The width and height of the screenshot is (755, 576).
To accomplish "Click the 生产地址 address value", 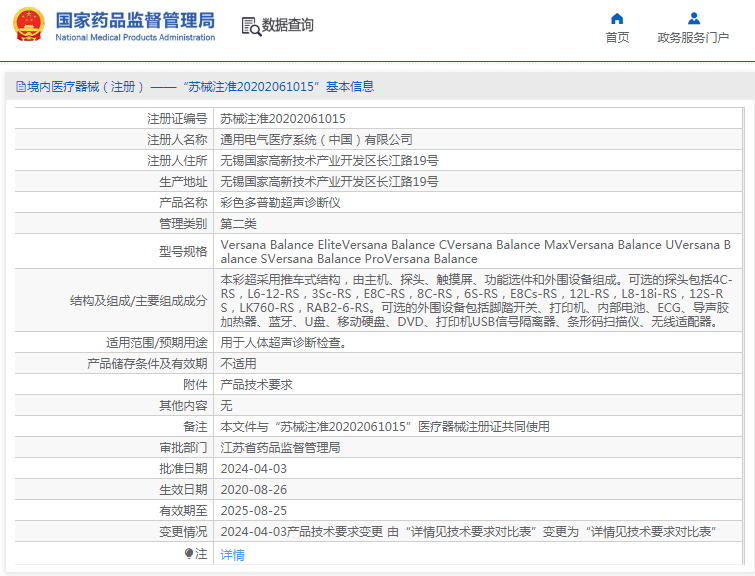I will pyautogui.click(x=329, y=182).
